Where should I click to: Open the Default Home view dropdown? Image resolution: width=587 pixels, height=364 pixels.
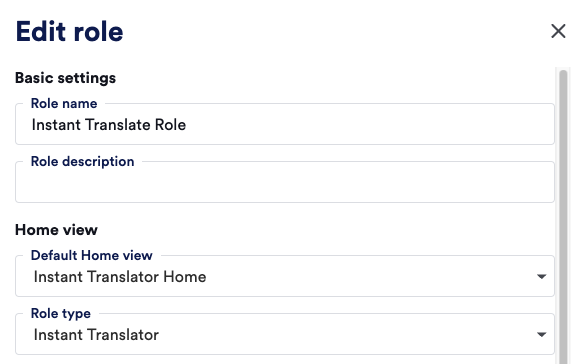285,276
